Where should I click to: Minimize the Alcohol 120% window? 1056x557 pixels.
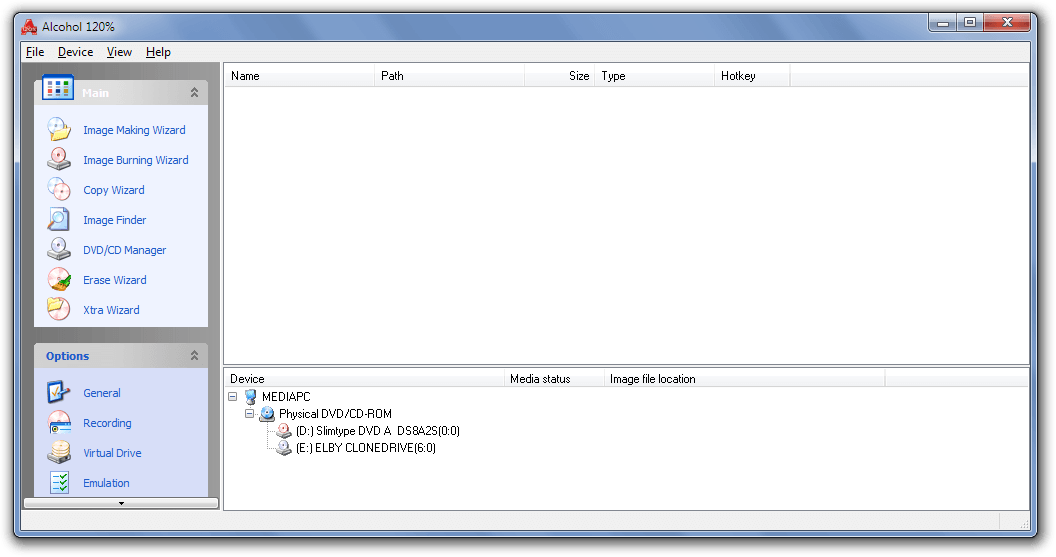coord(943,23)
